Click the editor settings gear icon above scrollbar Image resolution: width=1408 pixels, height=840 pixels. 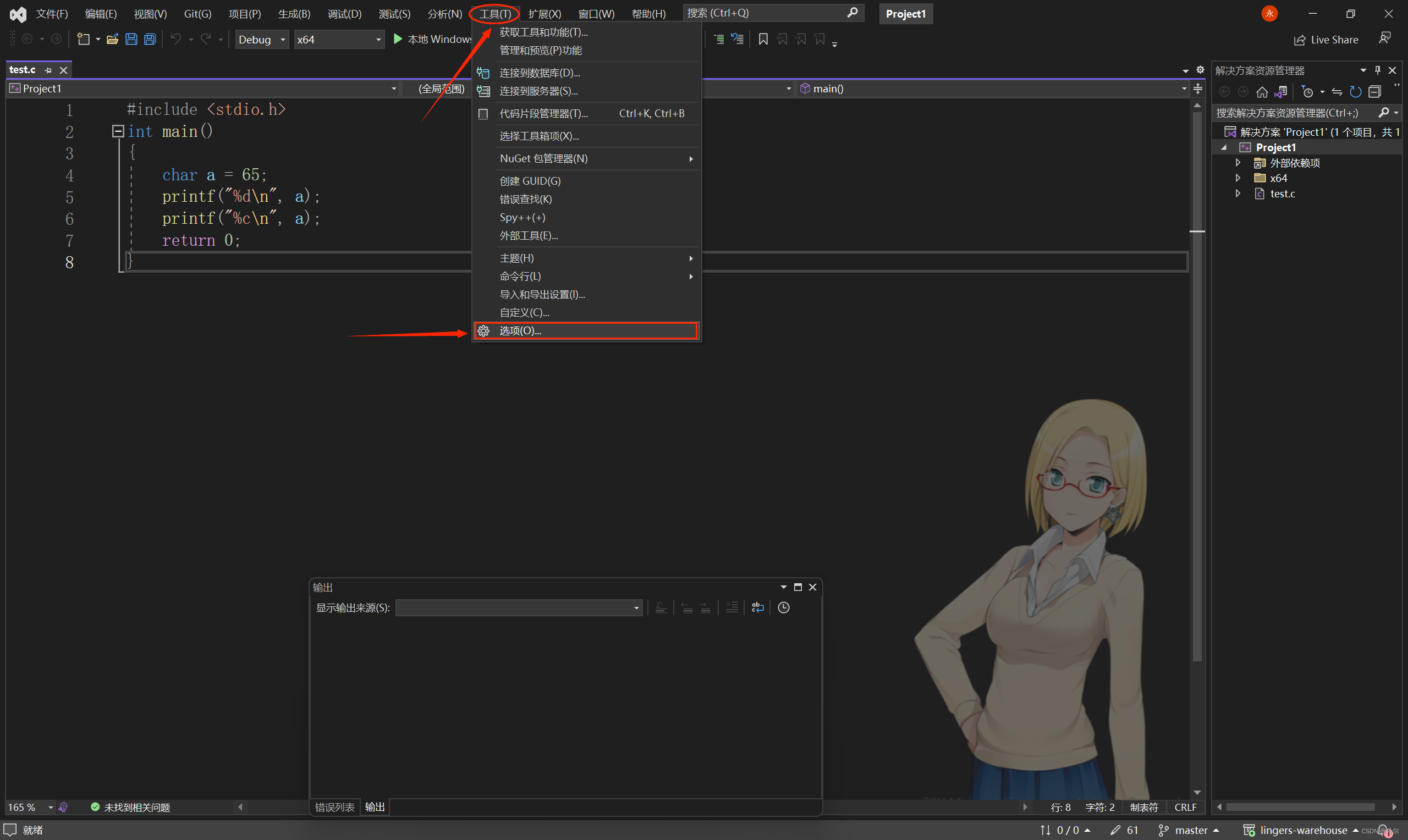pos(1200,70)
